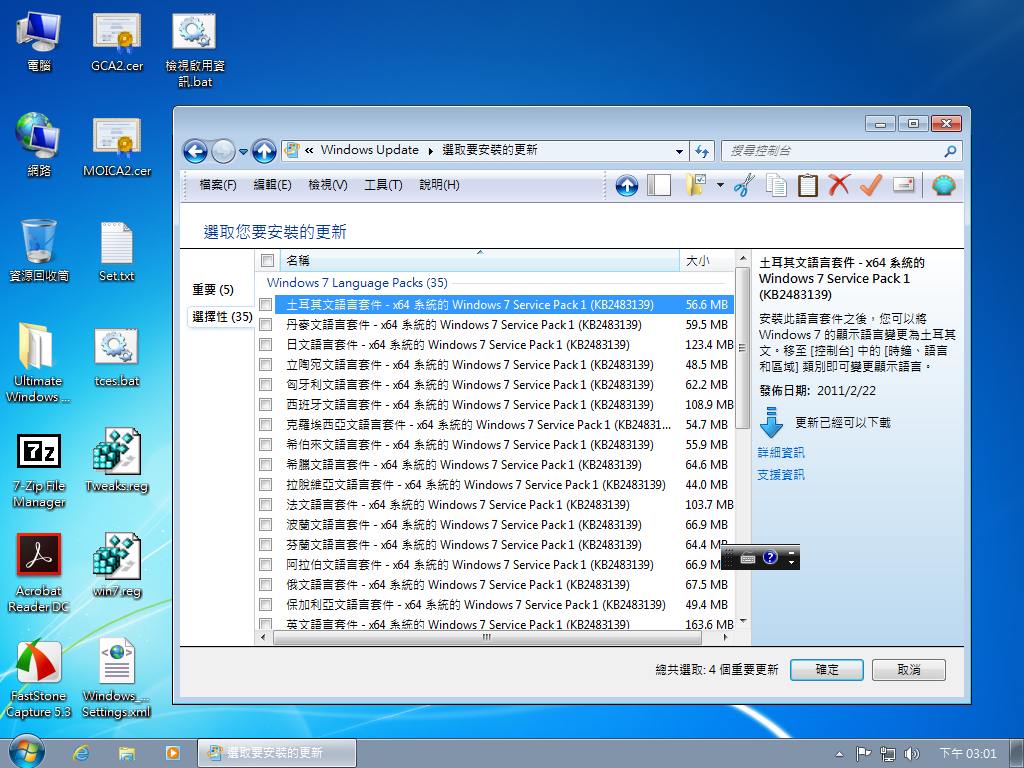Click the breadcrumb arrow after Windows Update

point(430,151)
